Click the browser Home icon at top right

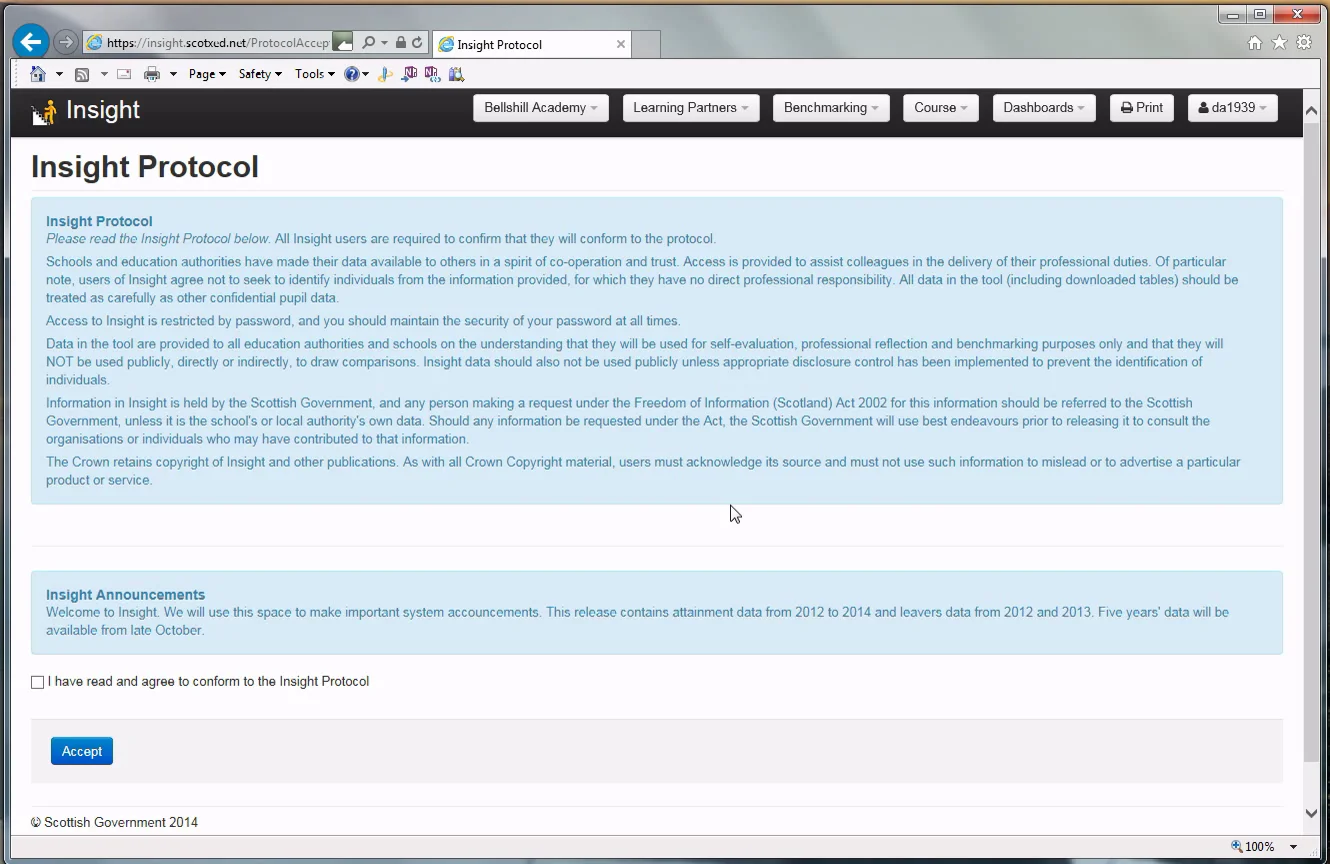tap(1255, 43)
